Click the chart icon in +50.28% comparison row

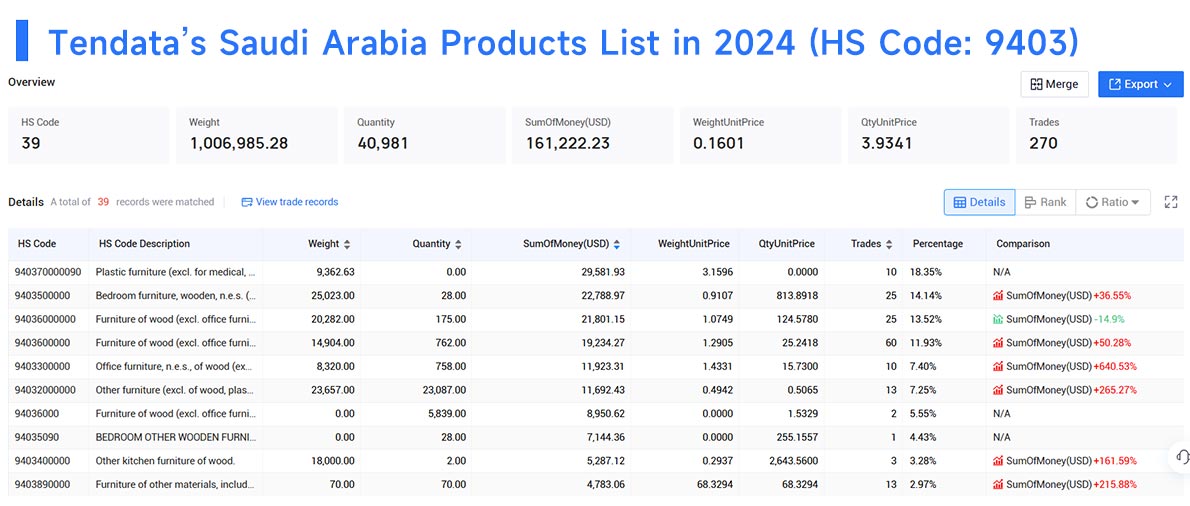click(998, 342)
